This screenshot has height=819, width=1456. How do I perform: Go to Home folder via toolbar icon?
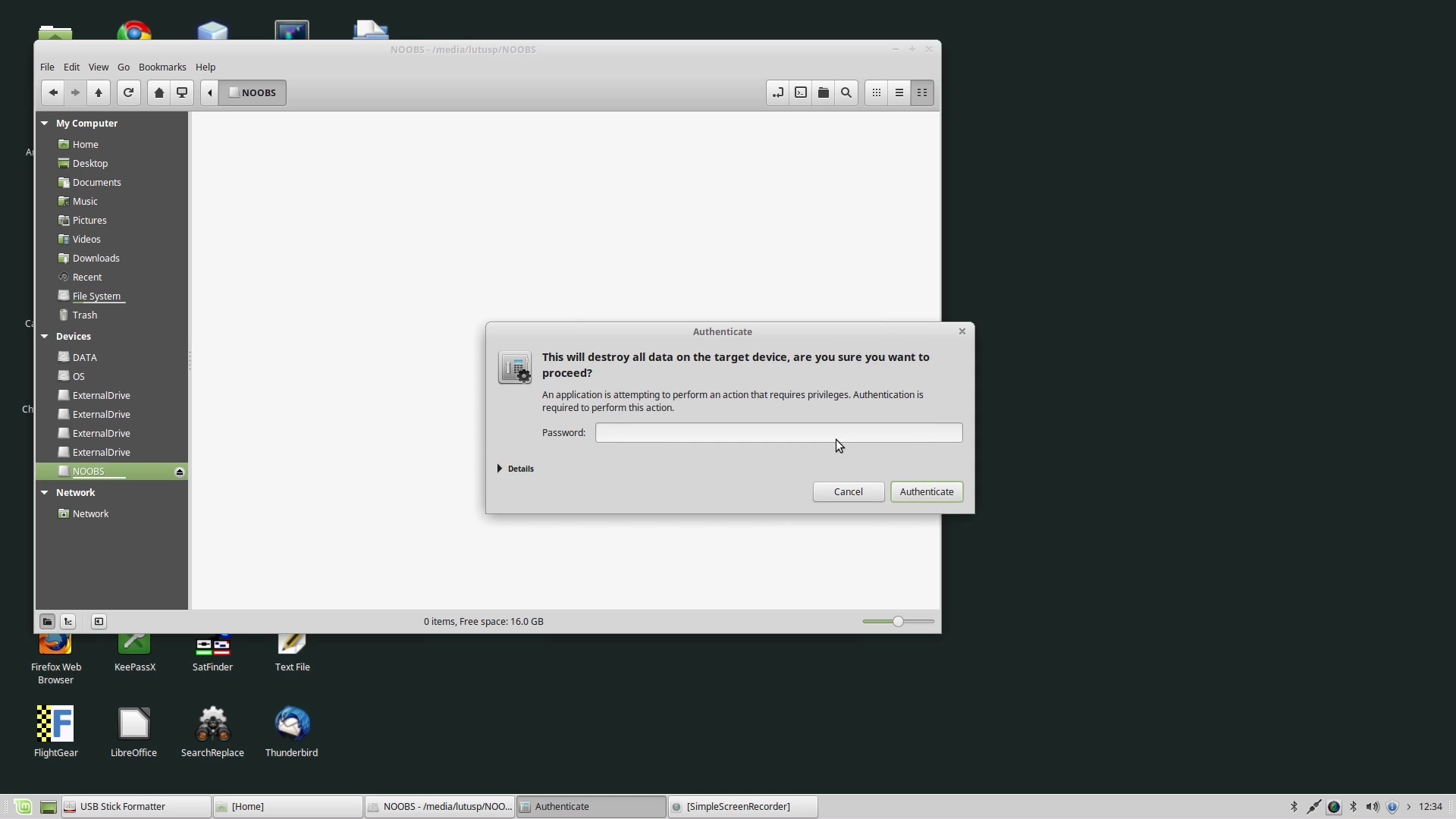pyautogui.click(x=158, y=93)
